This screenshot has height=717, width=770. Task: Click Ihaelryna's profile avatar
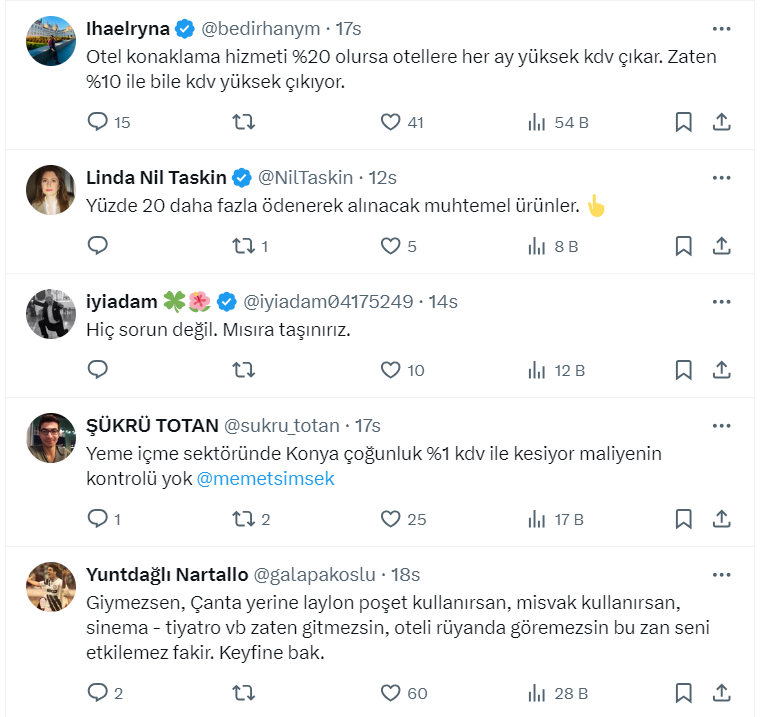tap(51, 41)
